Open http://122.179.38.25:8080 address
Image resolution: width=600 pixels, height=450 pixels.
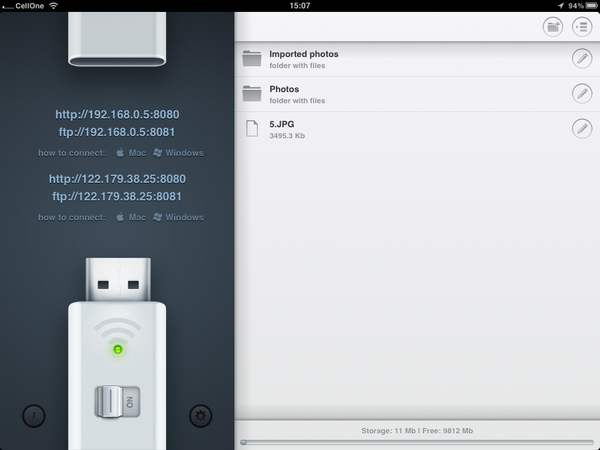coord(117,179)
